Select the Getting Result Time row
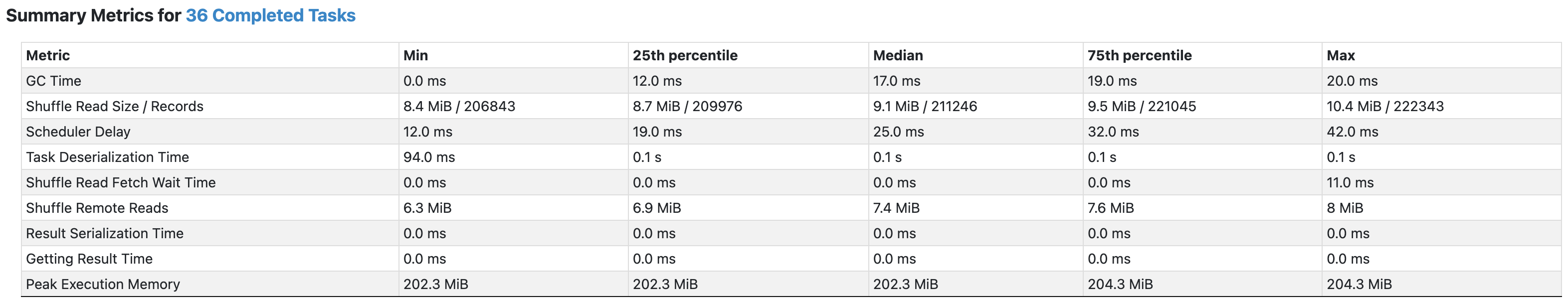This screenshot has width=1568, height=303. coord(89,259)
